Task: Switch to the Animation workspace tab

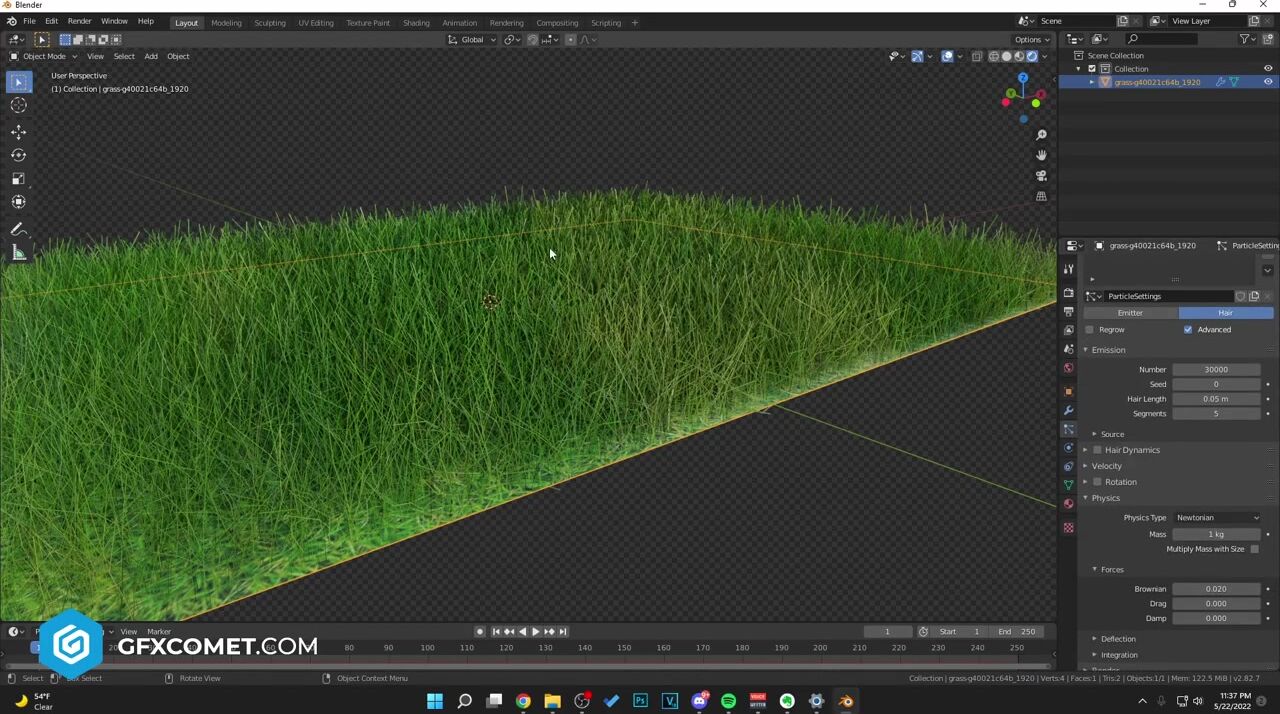Action: [459, 22]
